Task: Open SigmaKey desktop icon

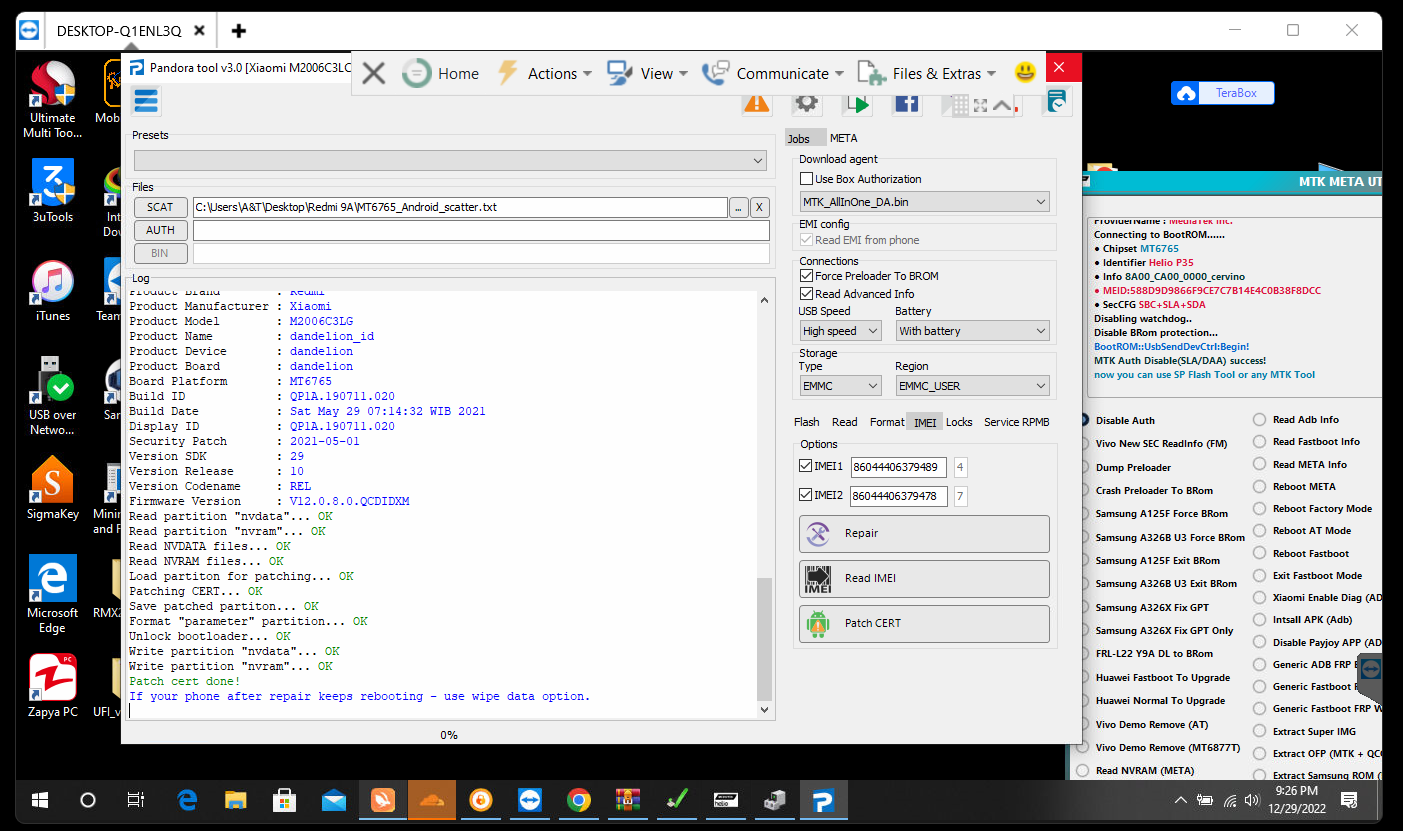Action: [x=52, y=488]
